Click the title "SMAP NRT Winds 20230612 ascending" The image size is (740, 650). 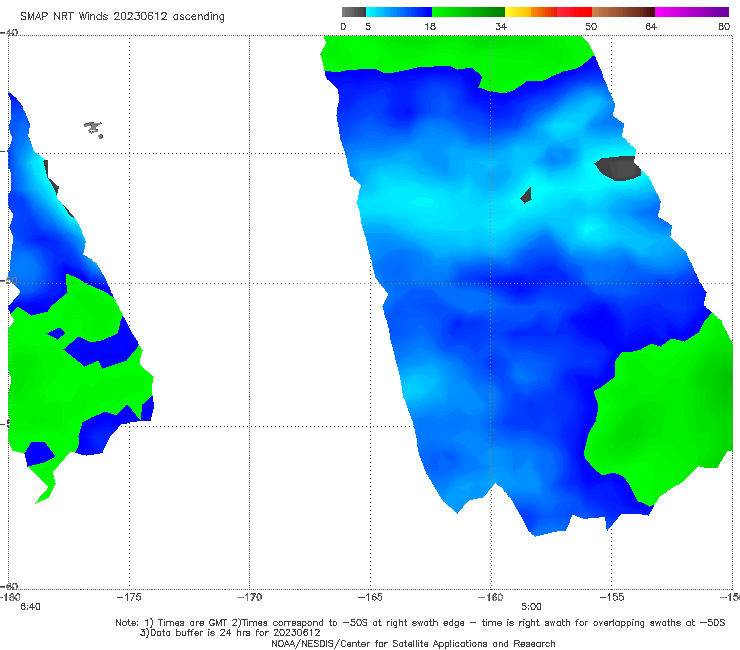tap(122, 16)
